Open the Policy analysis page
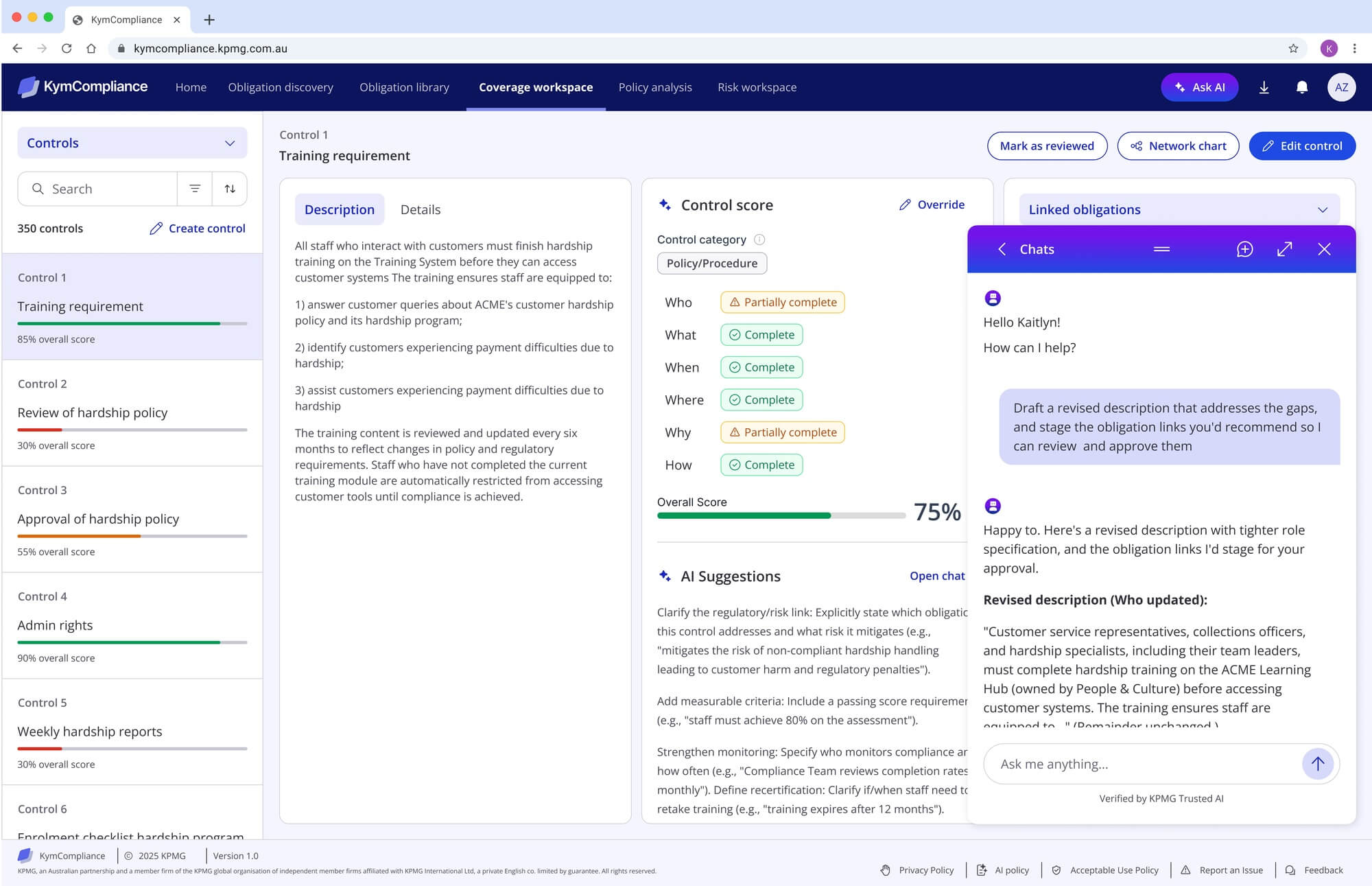The width and height of the screenshot is (1372, 886). (x=655, y=87)
